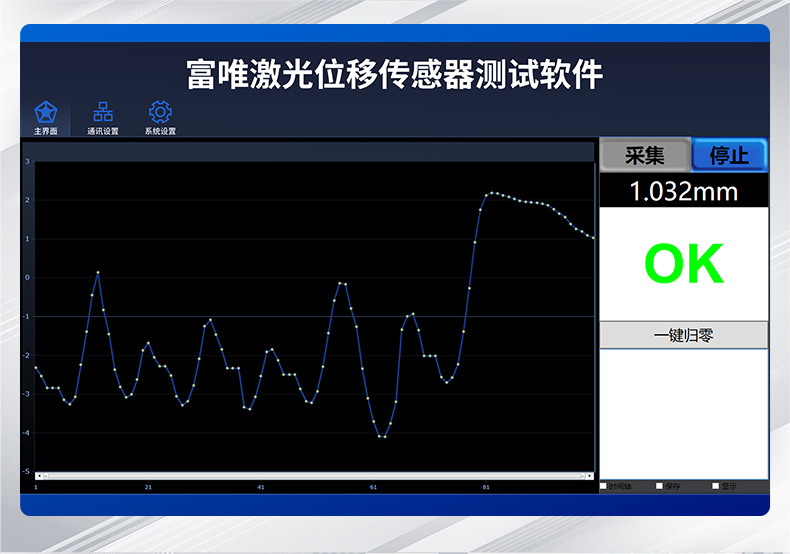This screenshot has height=554, width=790.
Task: Click the 一键归零 zero reset button
Action: point(684,335)
